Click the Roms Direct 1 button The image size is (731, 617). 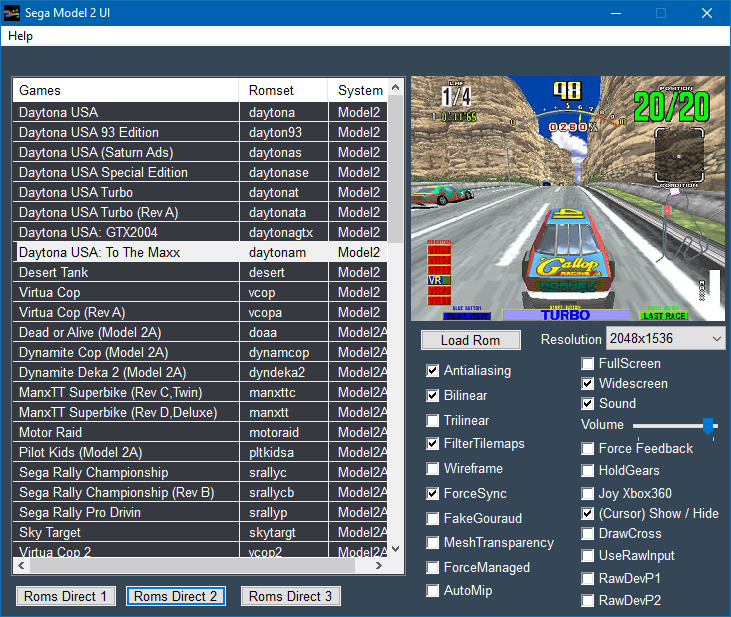pos(66,596)
